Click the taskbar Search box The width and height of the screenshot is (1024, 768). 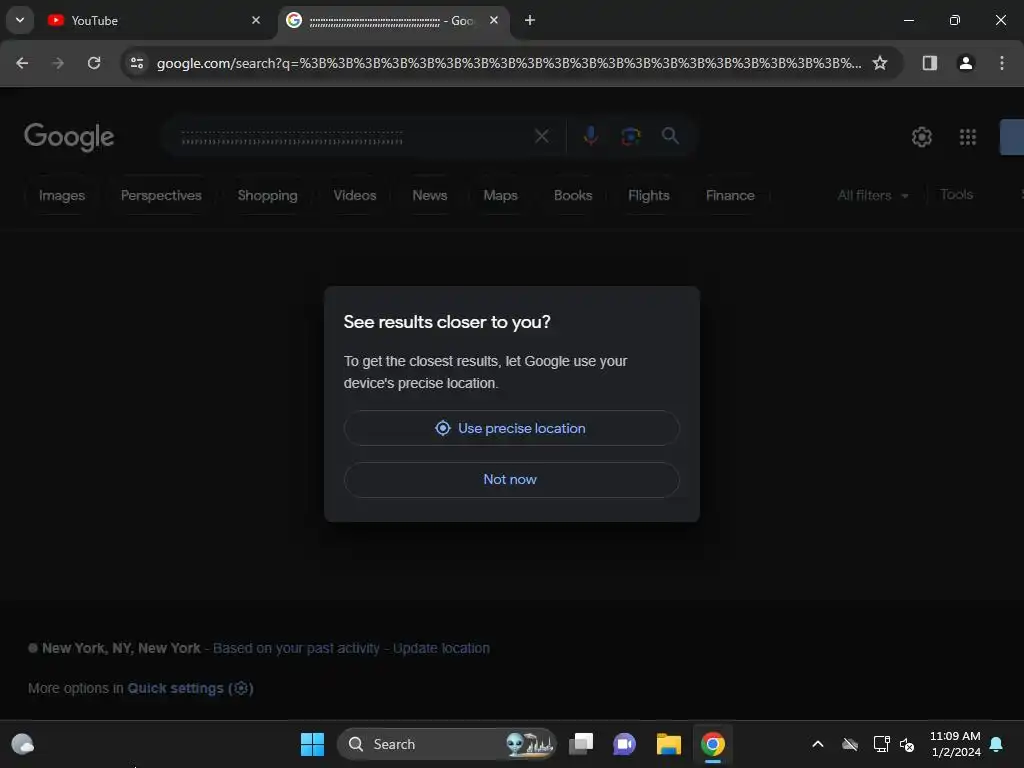(x=447, y=744)
